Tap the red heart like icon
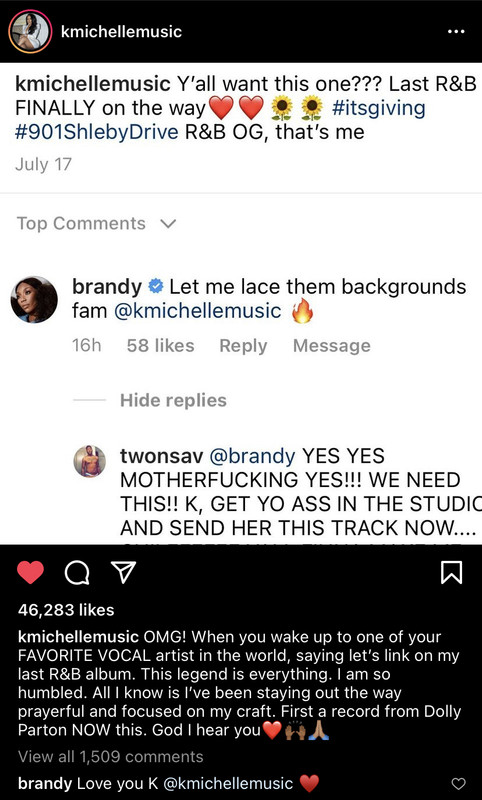The height and width of the screenshot is (800, 482). pyautogui.click(x=31, y=572)
